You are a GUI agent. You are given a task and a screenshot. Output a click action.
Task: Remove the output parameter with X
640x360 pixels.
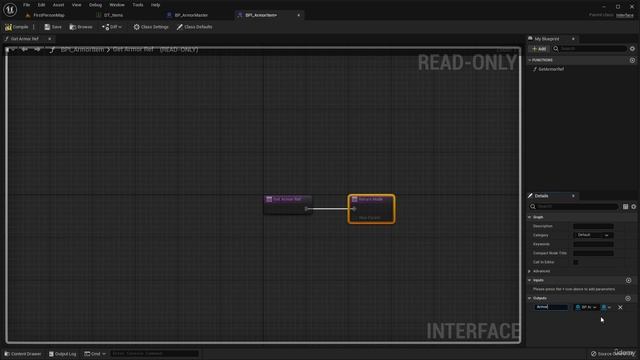(x=620, y=307)
